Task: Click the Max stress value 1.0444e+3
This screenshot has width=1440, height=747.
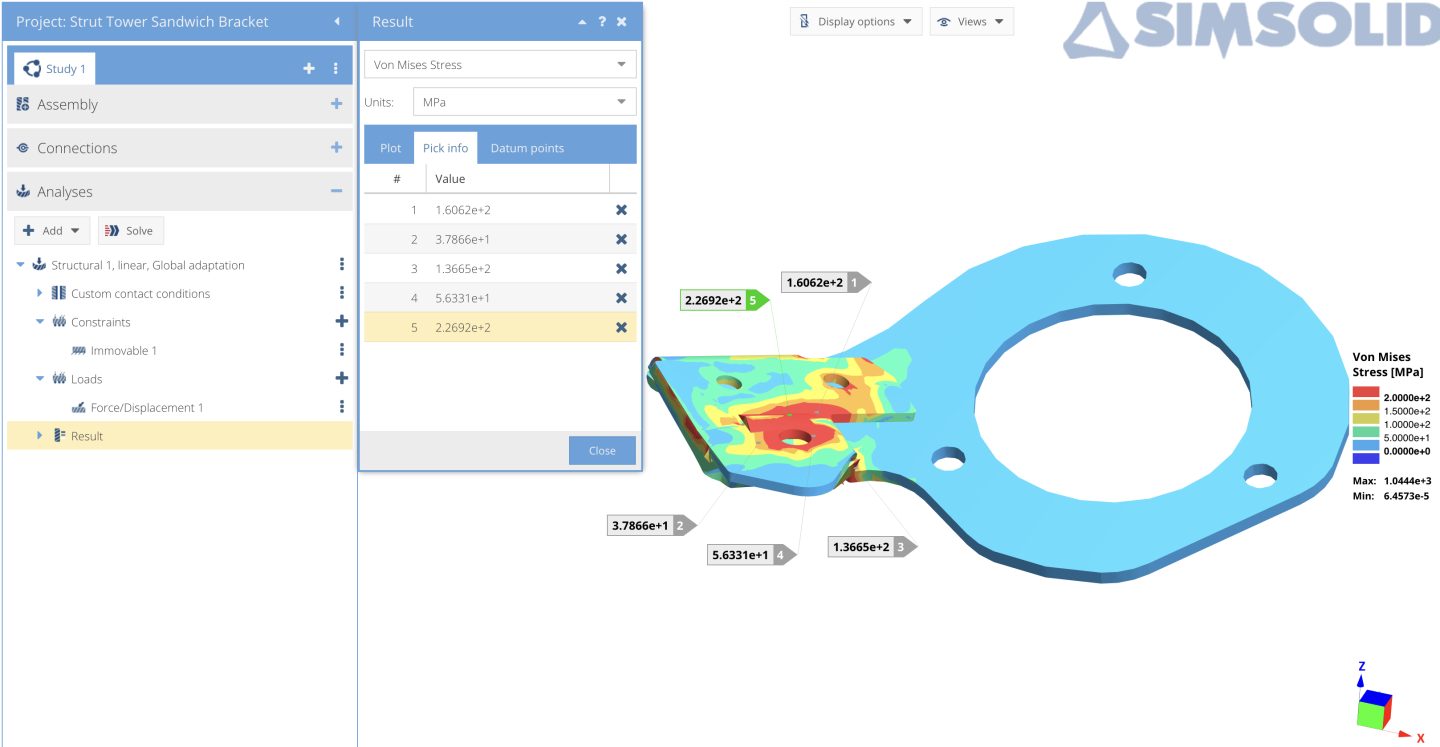Action: (x=1410, y=481)
